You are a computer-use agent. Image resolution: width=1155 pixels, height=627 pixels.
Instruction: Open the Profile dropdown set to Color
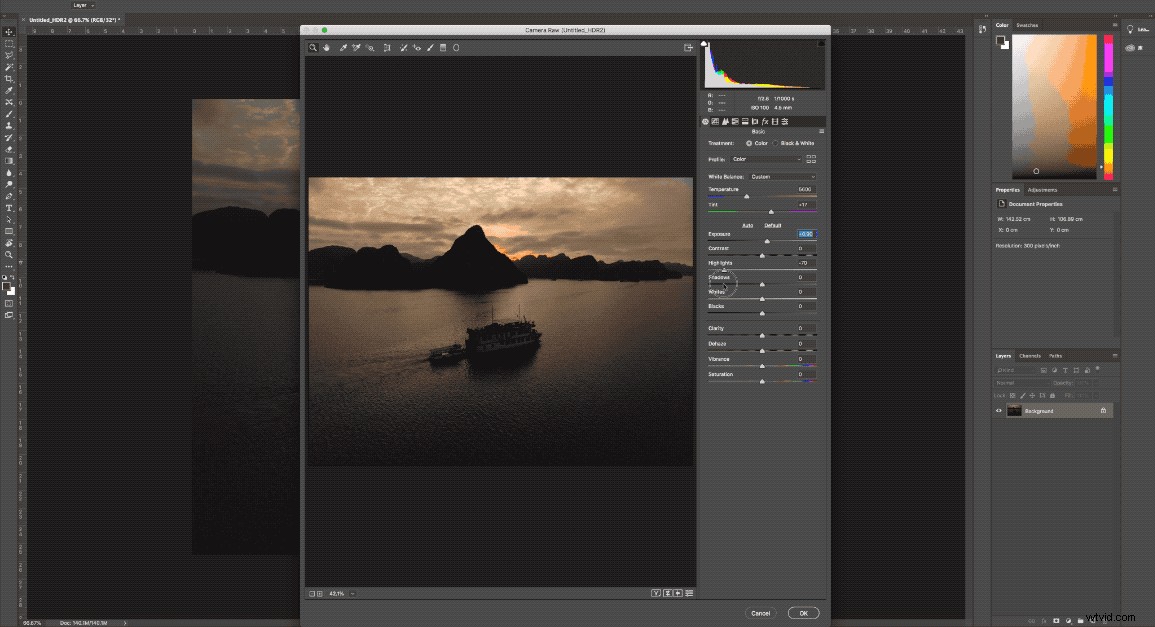click(767, 158)
